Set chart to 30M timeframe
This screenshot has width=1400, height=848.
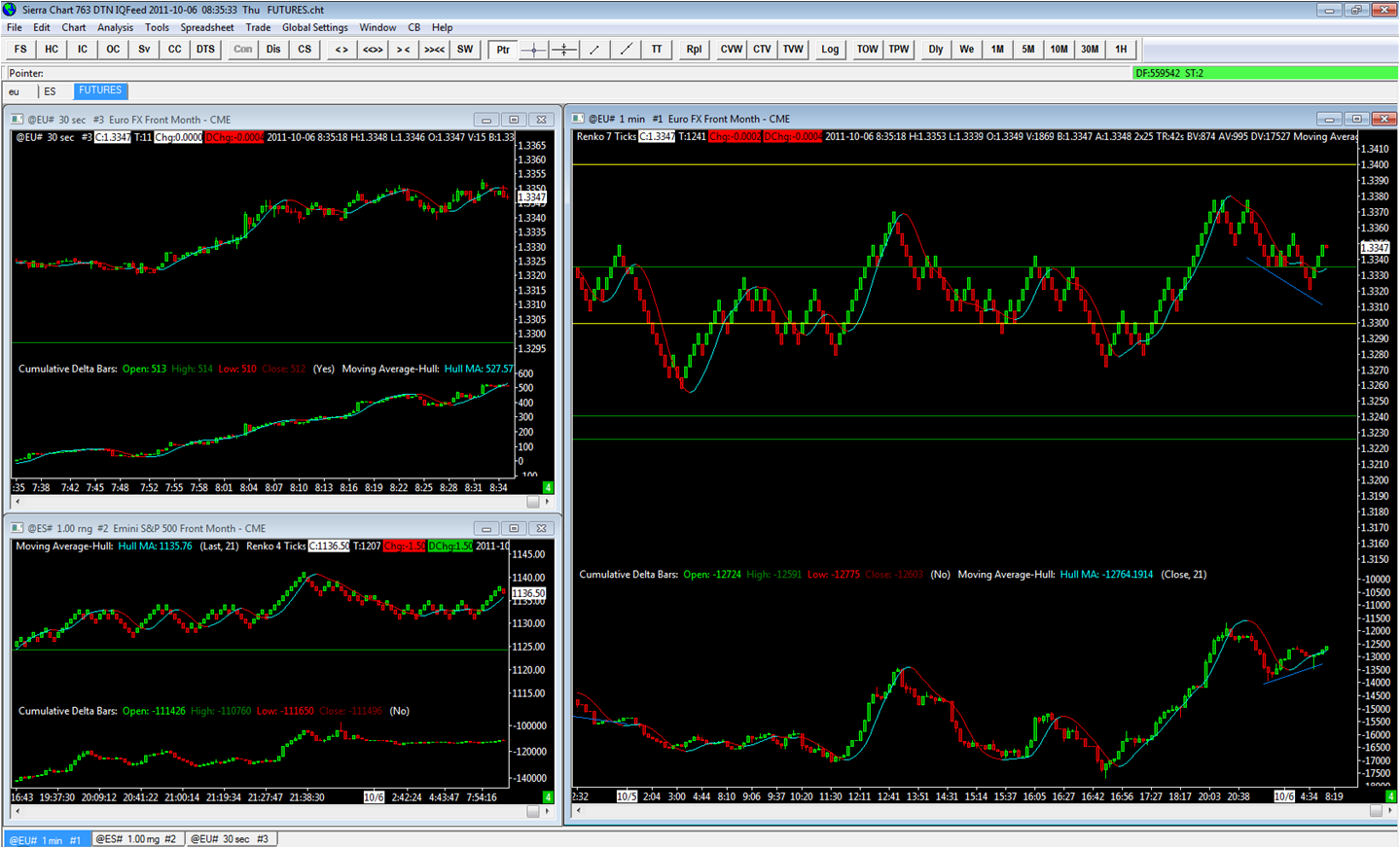pos(1090,50)
